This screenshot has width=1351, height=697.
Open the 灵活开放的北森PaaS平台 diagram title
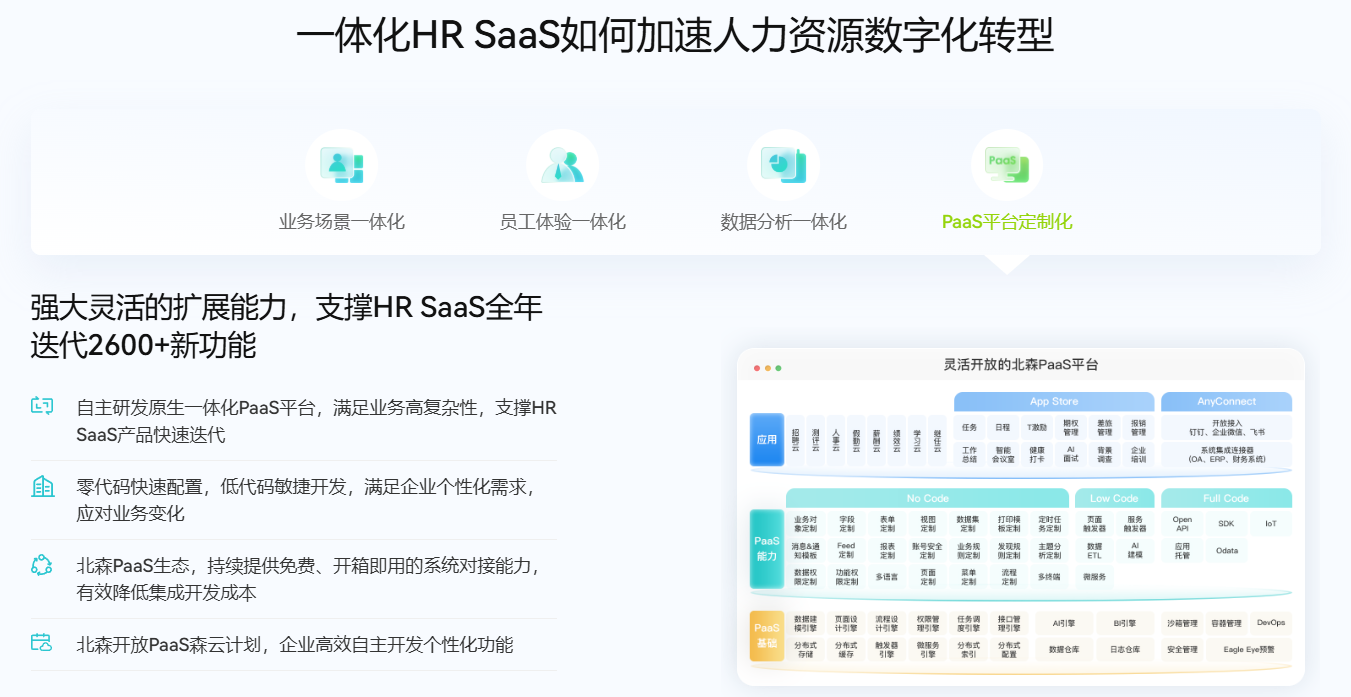1020,365
